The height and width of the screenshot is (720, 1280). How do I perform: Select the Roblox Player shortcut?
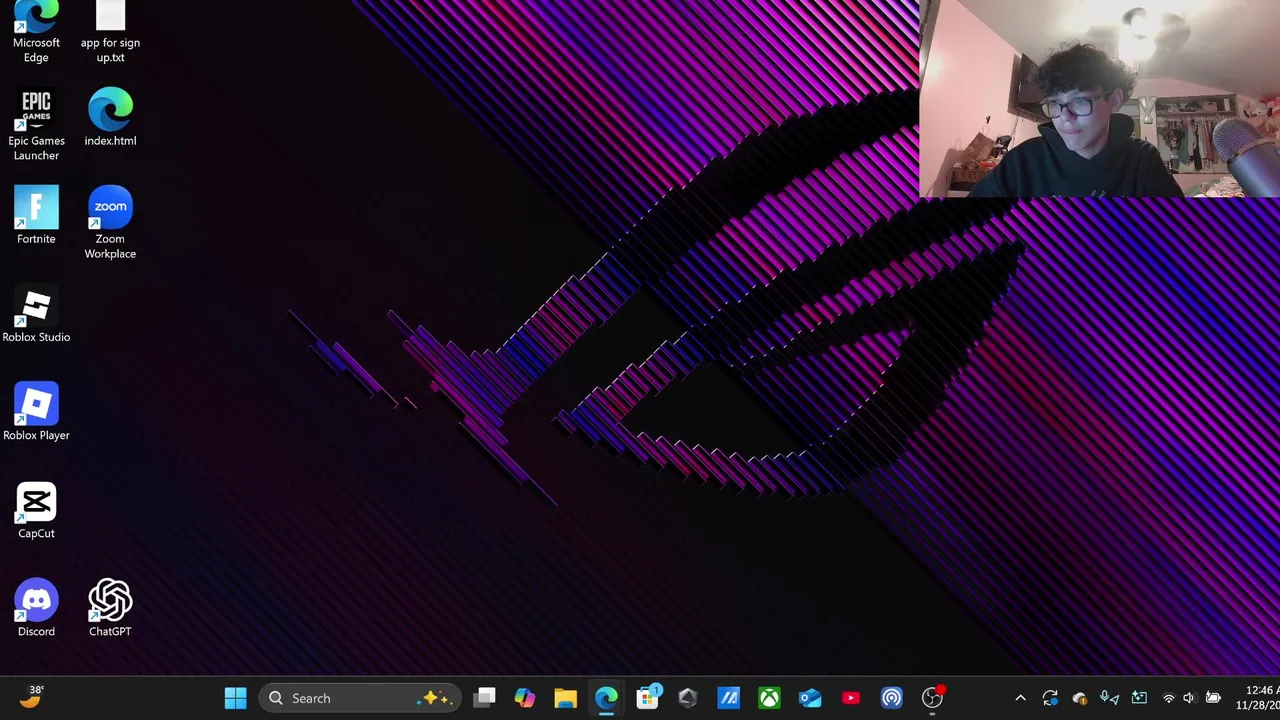click(36, 412)
